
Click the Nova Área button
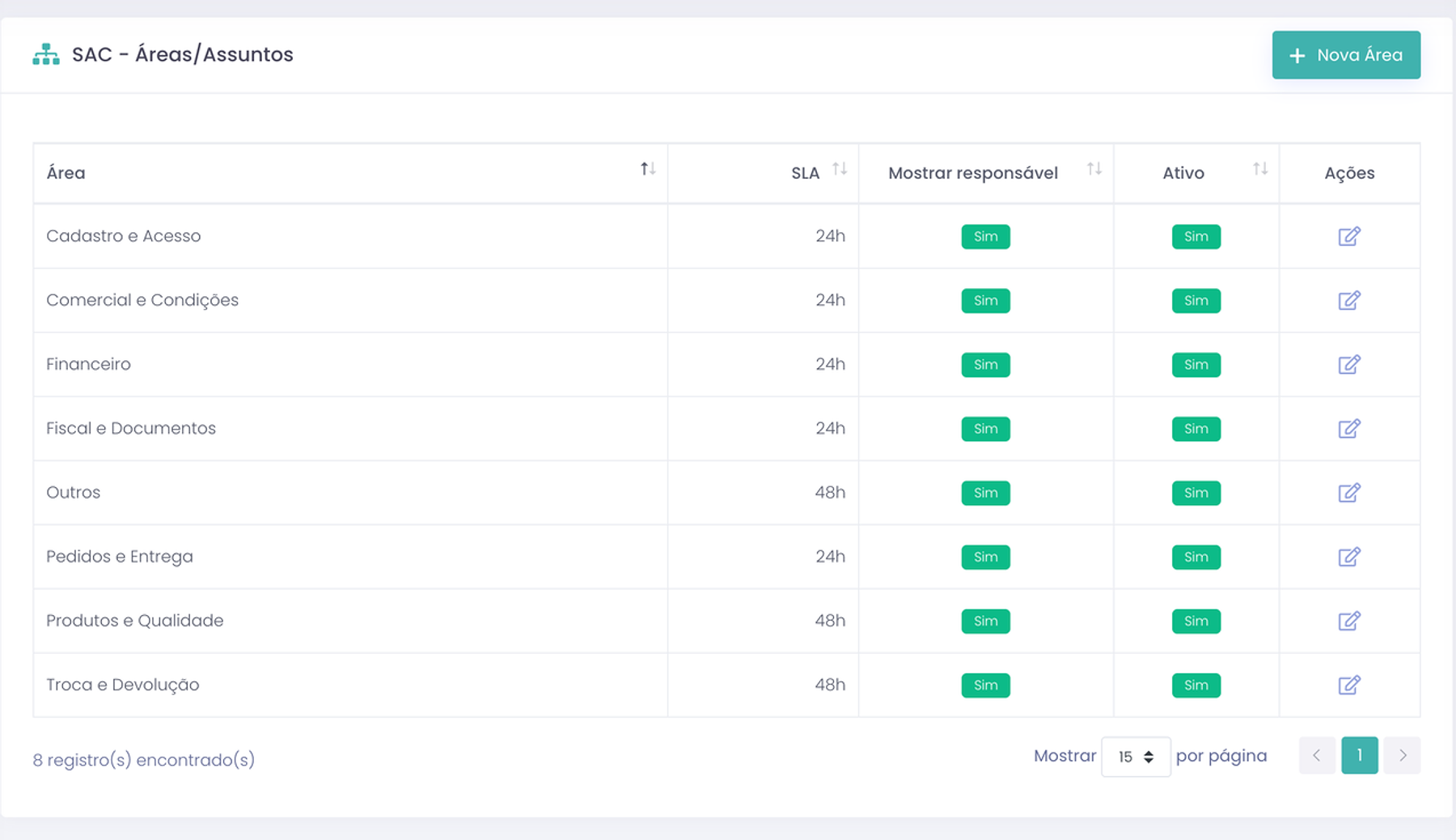click(1346, 55)
